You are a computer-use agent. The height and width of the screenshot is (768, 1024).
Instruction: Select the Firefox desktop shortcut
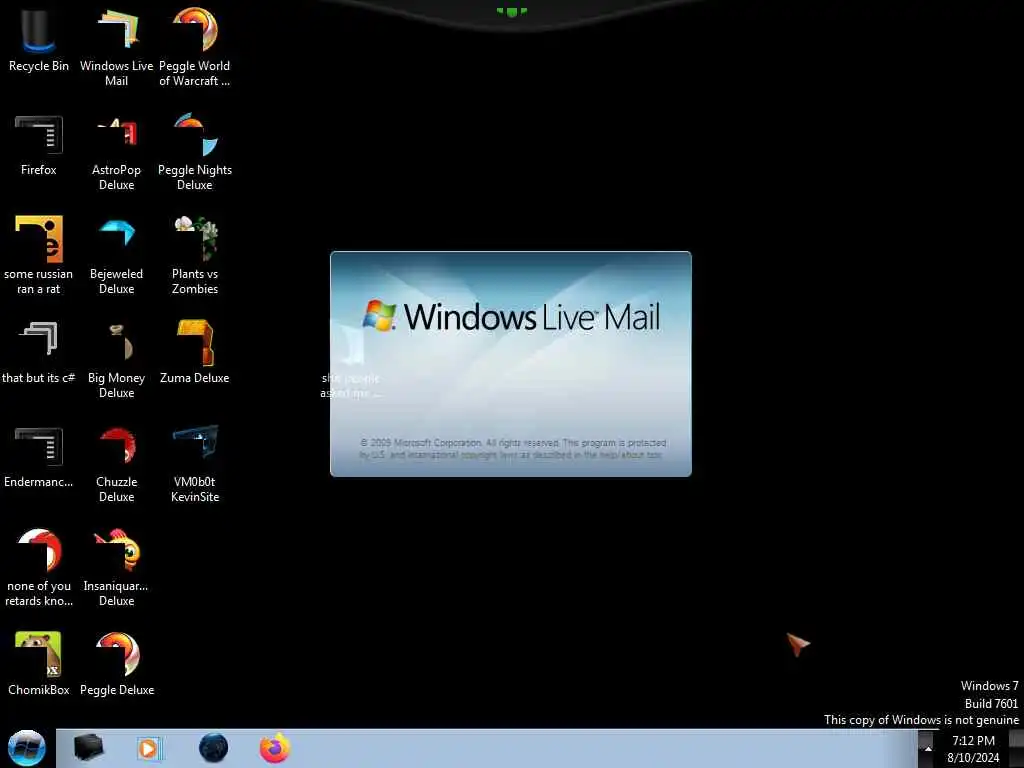39,145
